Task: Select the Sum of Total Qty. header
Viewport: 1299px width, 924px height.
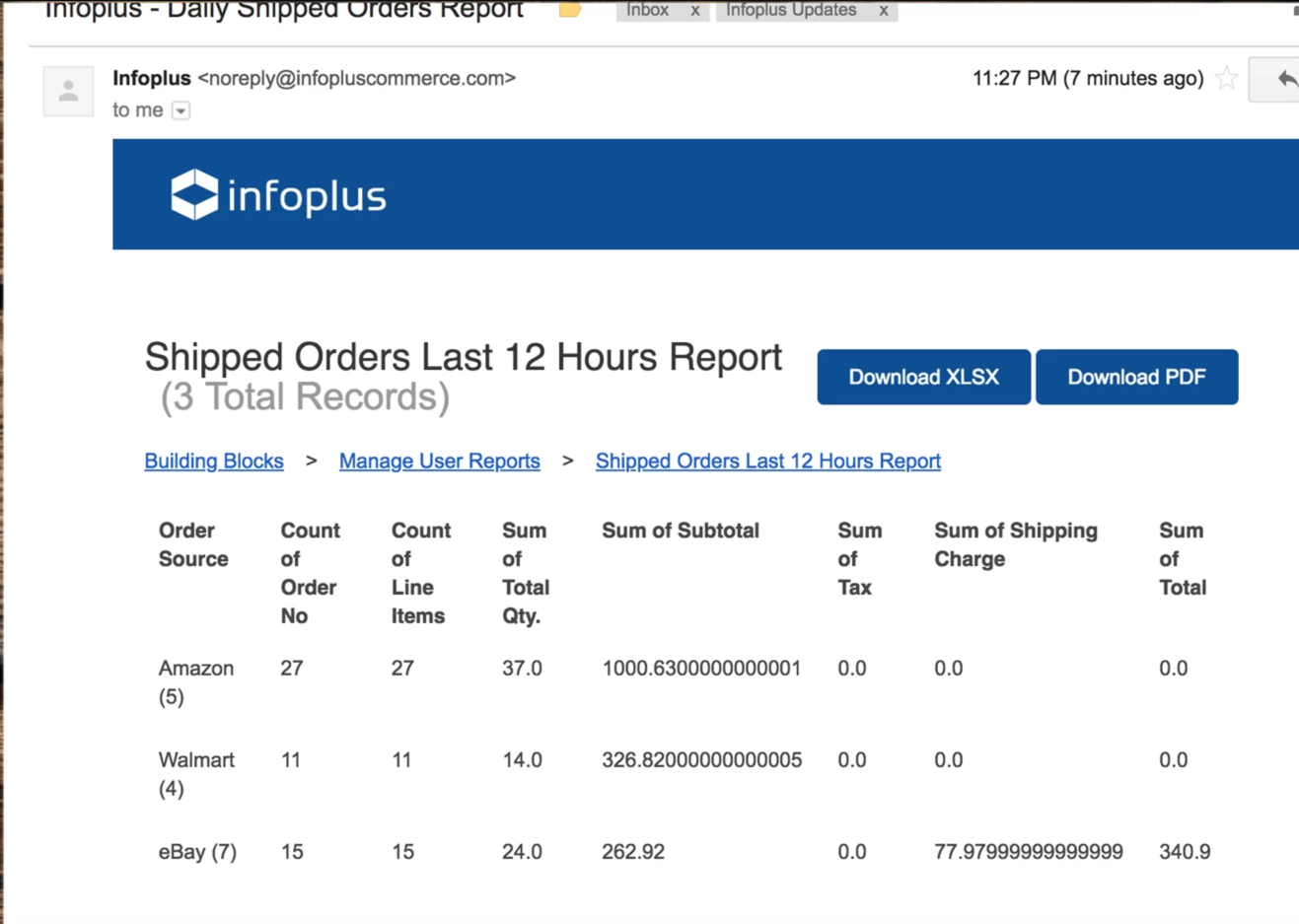Action: point(526,573)
